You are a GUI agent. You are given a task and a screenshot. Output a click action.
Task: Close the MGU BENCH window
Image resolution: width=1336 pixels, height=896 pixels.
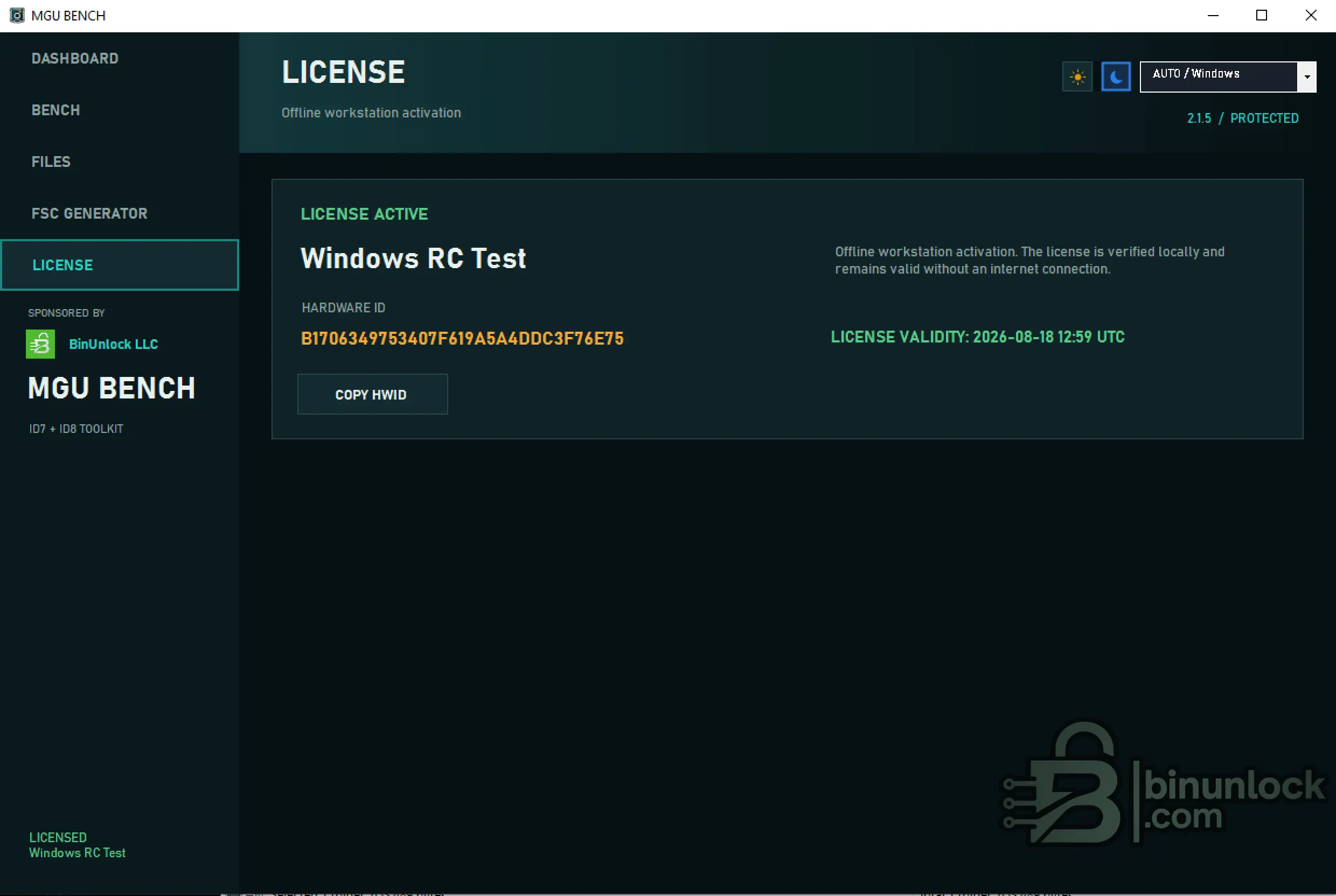coord(1311,16)
